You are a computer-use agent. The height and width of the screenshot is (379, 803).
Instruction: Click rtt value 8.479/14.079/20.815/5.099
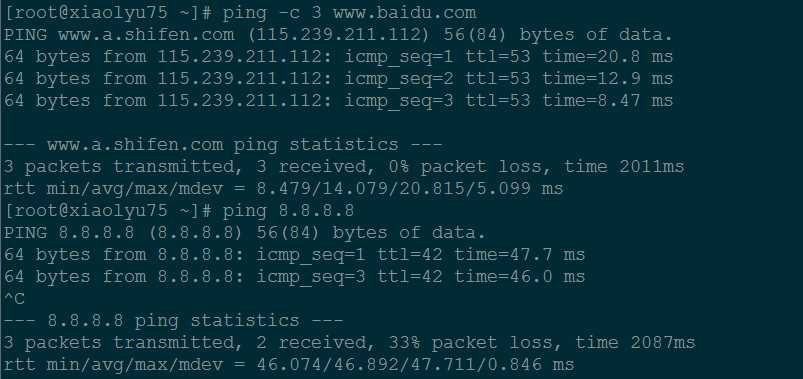click(x=393, y=189)
